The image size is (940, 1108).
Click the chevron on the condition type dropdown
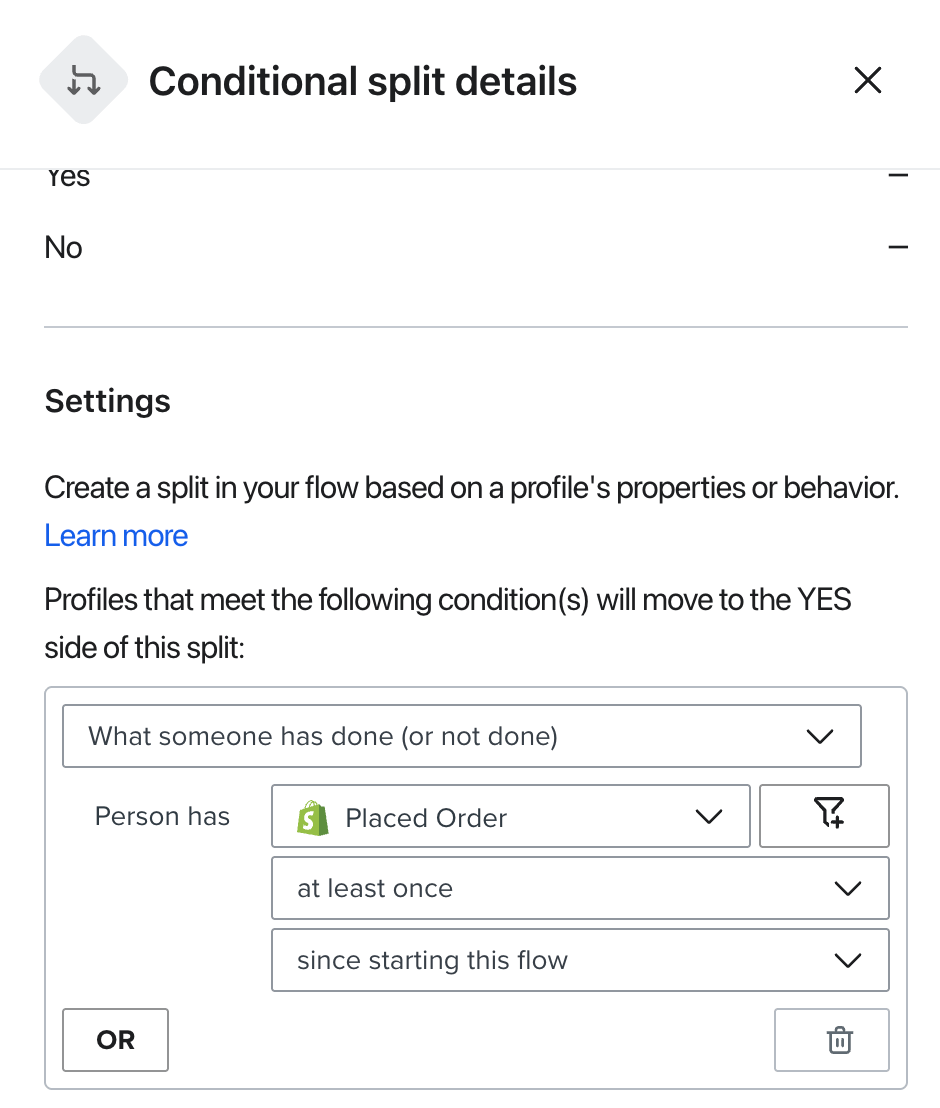819,737
